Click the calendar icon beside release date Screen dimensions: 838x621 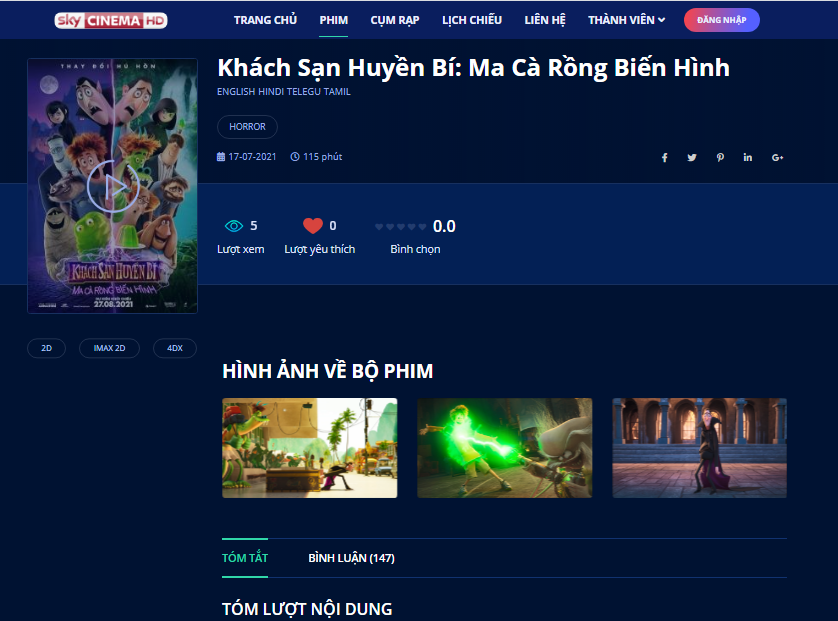tap(220, 156)
